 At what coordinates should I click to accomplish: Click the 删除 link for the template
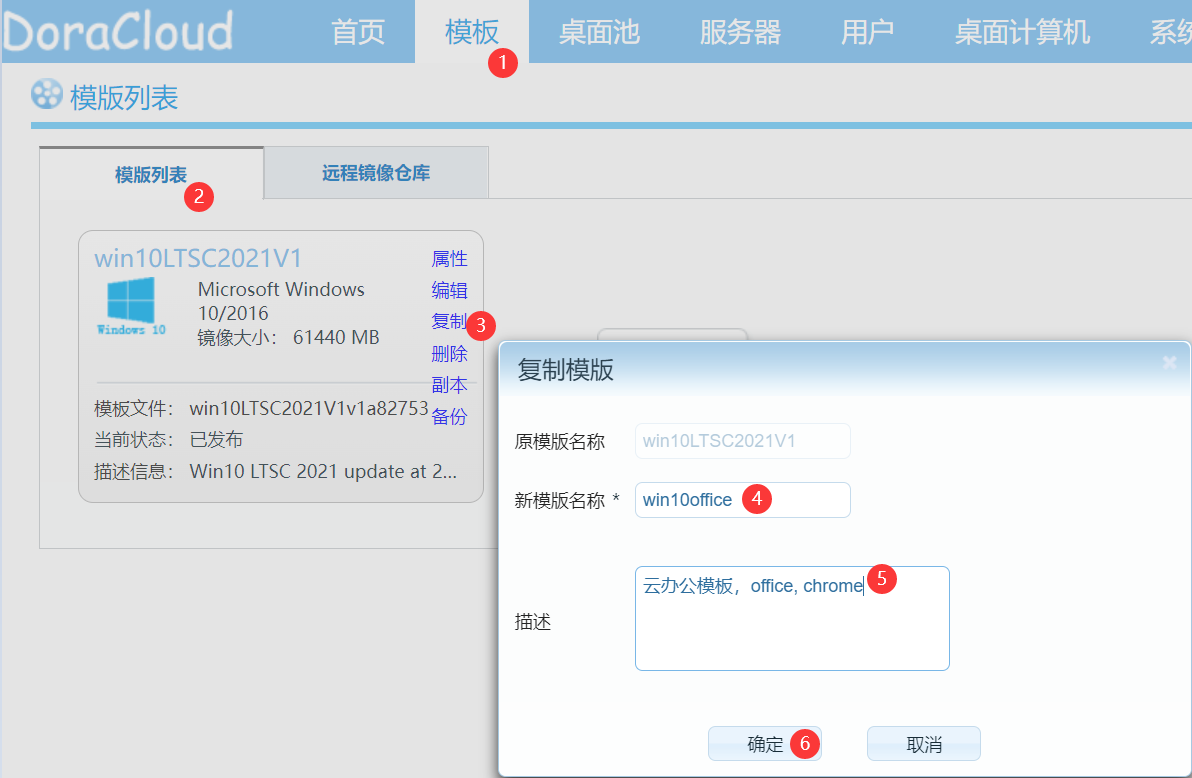coord(449,353)
